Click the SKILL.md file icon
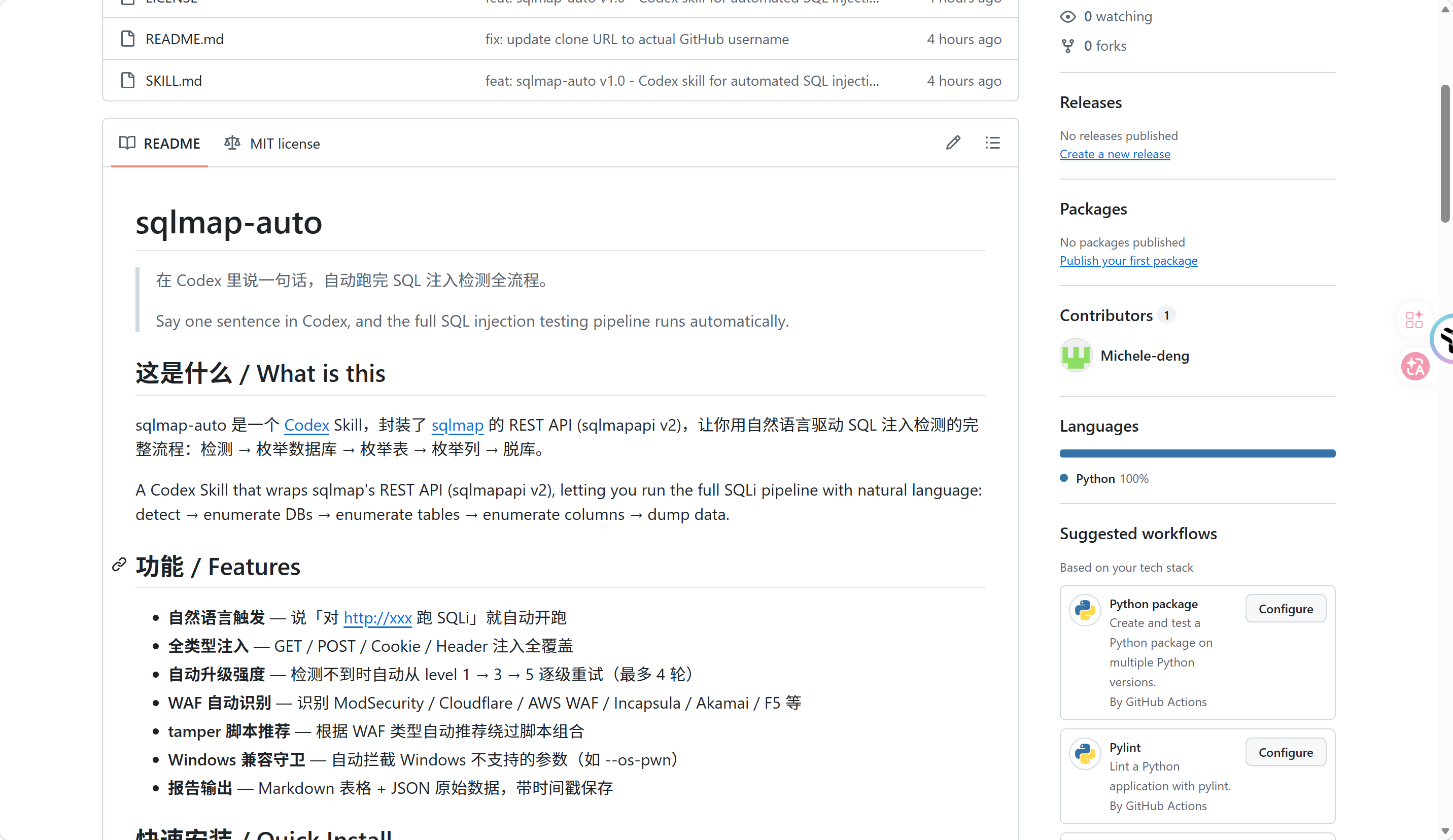 tap(127, 80)
